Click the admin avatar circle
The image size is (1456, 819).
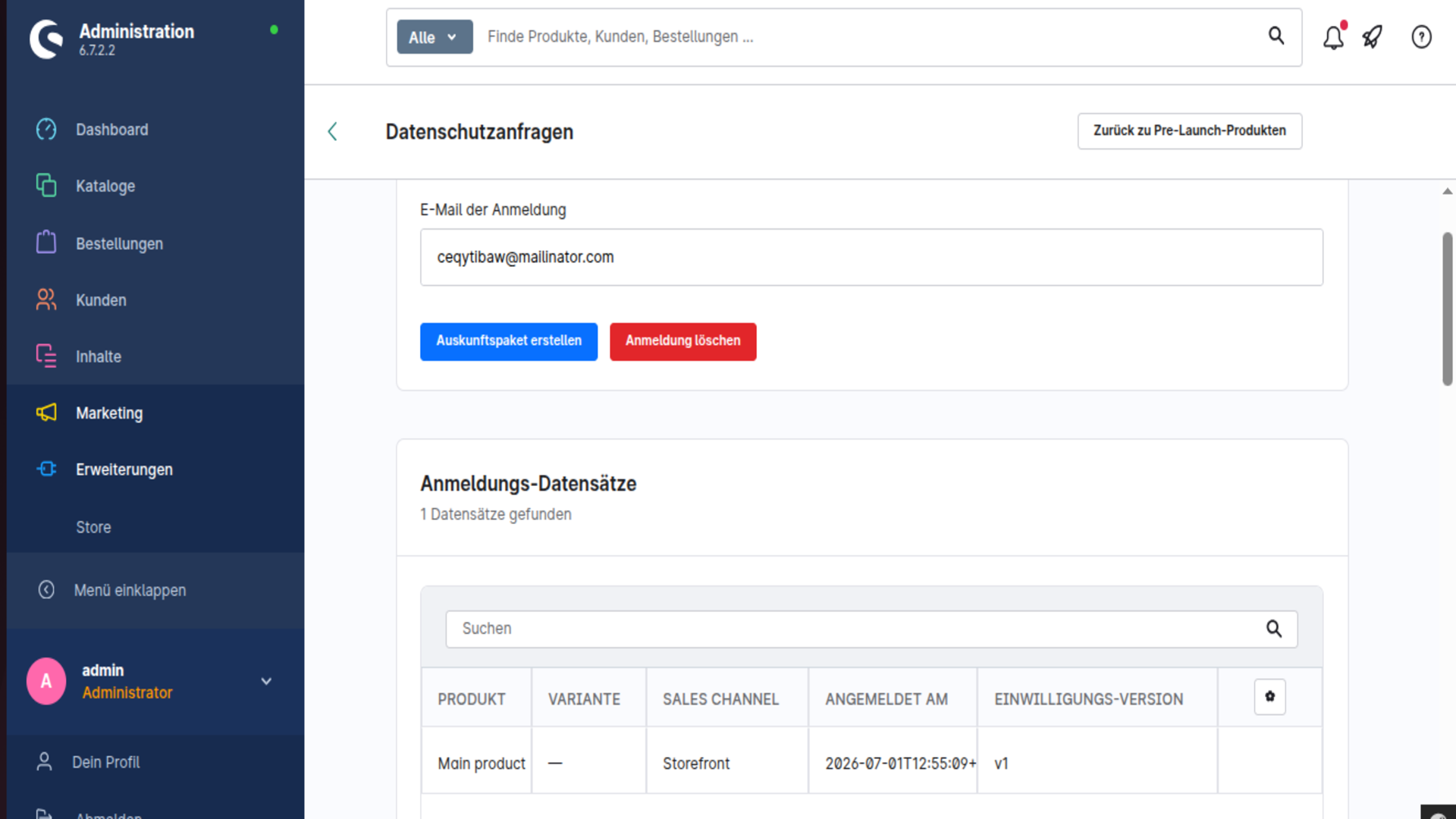tap(46, 681)
